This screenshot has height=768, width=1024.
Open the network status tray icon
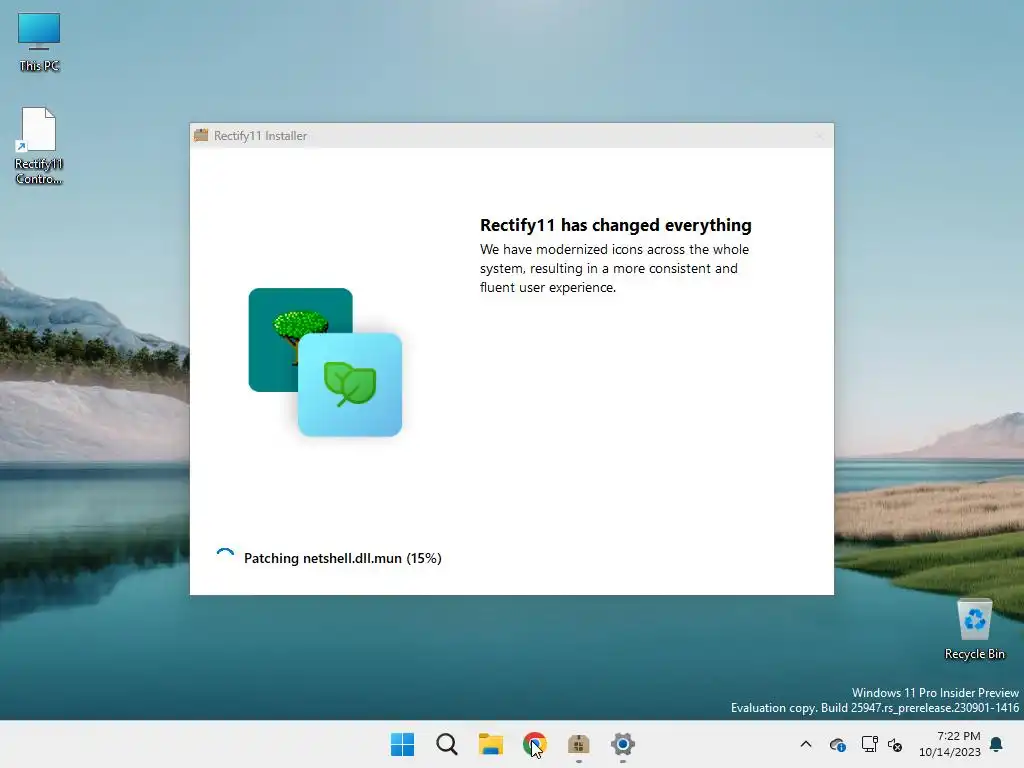(x=869, y=744)
